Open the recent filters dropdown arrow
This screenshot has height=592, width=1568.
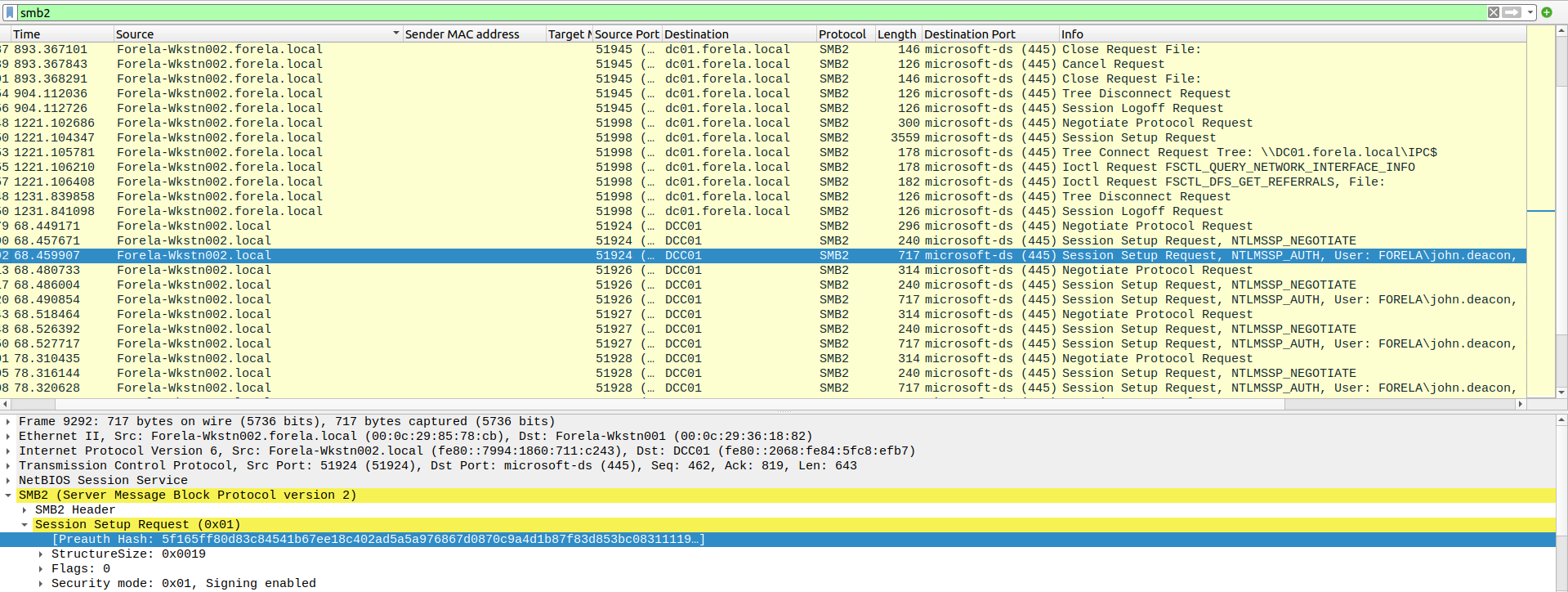pos(1530,12)
